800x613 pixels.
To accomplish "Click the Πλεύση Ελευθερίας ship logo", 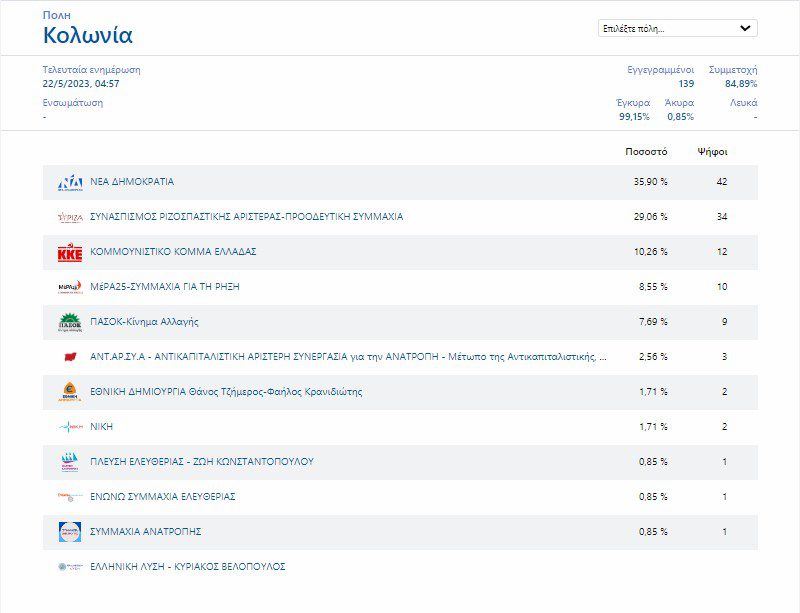I will tap(70, 462).
